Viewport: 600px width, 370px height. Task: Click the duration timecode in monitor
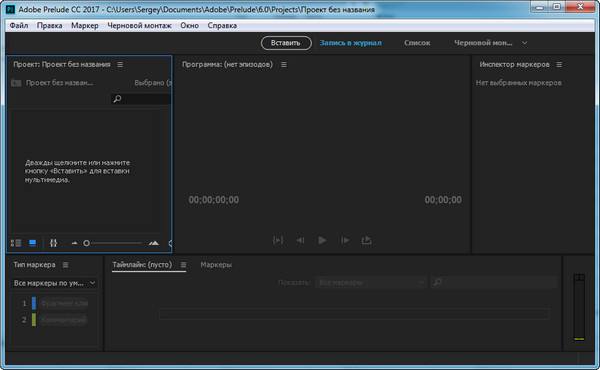443,200
